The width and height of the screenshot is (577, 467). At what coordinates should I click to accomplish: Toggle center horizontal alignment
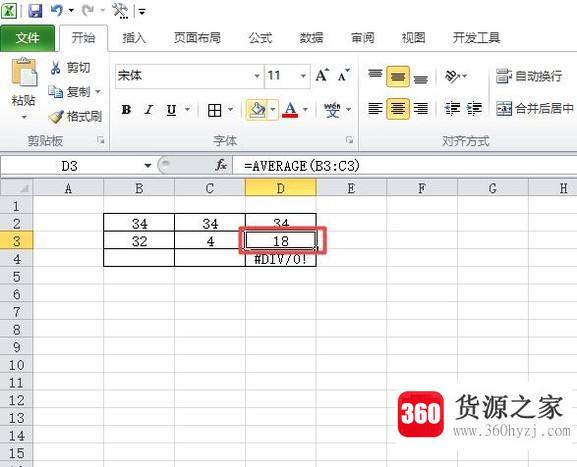(x=398, y=109)
